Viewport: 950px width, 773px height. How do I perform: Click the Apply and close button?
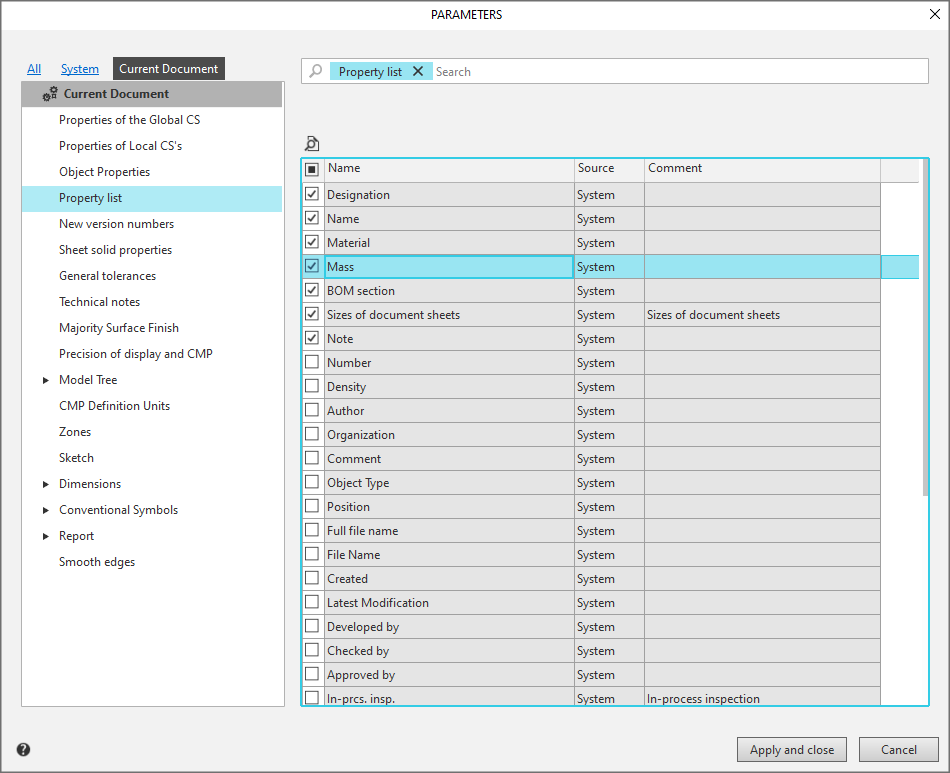point(792,750)
